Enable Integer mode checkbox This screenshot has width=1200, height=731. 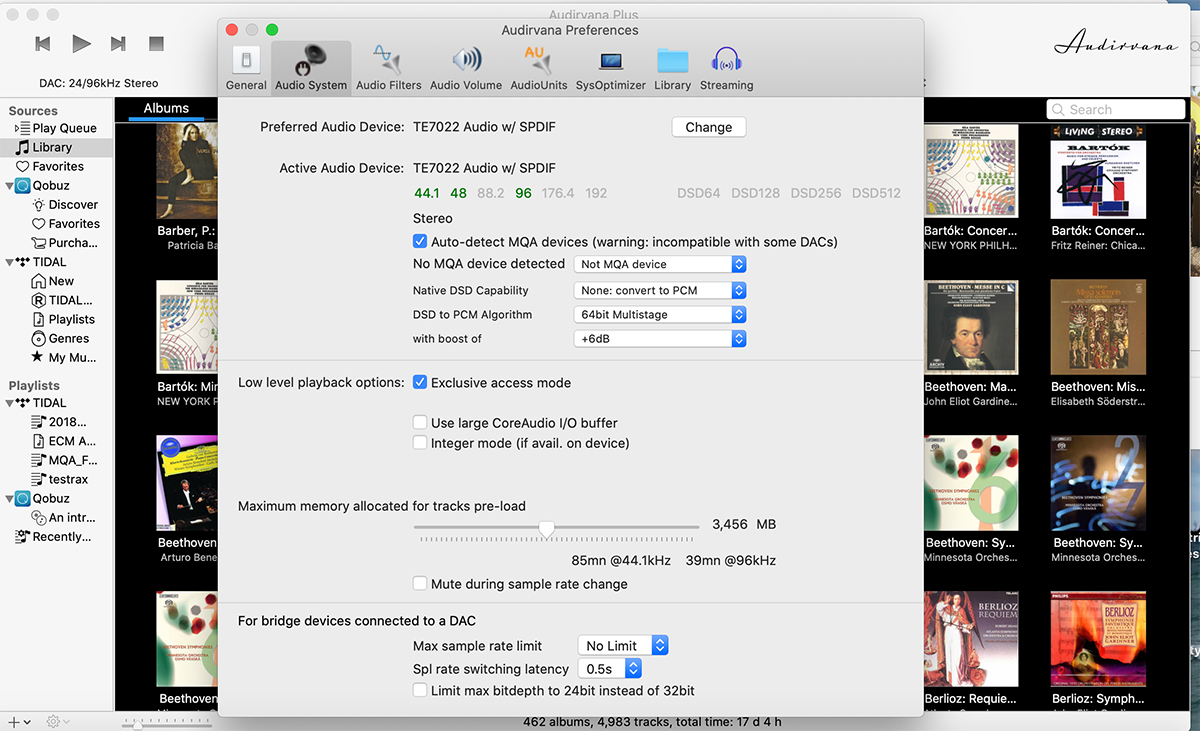pos(420,443)
